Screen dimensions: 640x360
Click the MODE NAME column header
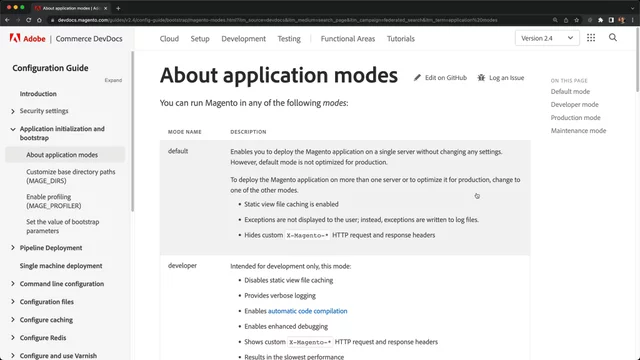[x=184, y=132]
